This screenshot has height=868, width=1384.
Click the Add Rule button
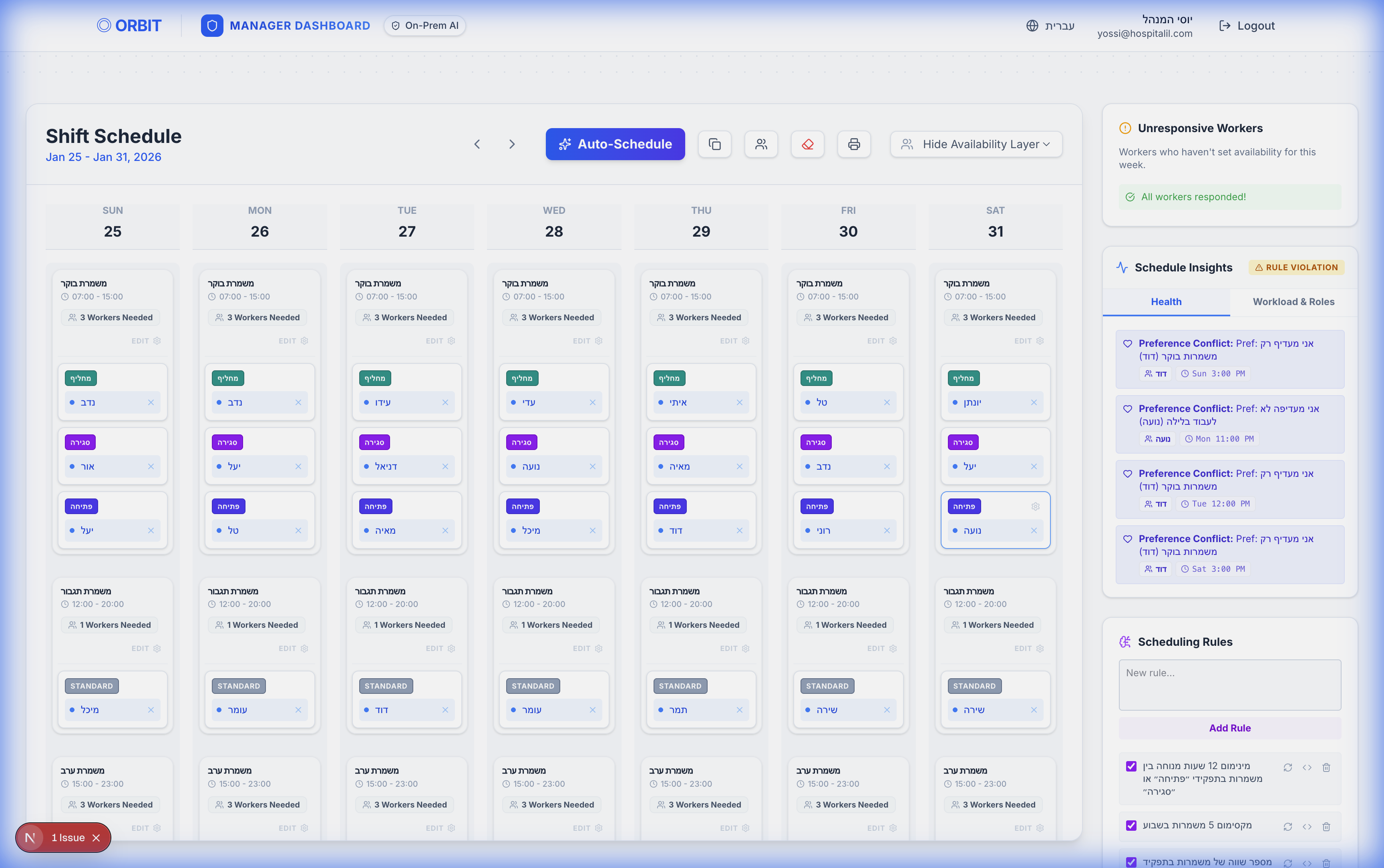point(1229,728)
